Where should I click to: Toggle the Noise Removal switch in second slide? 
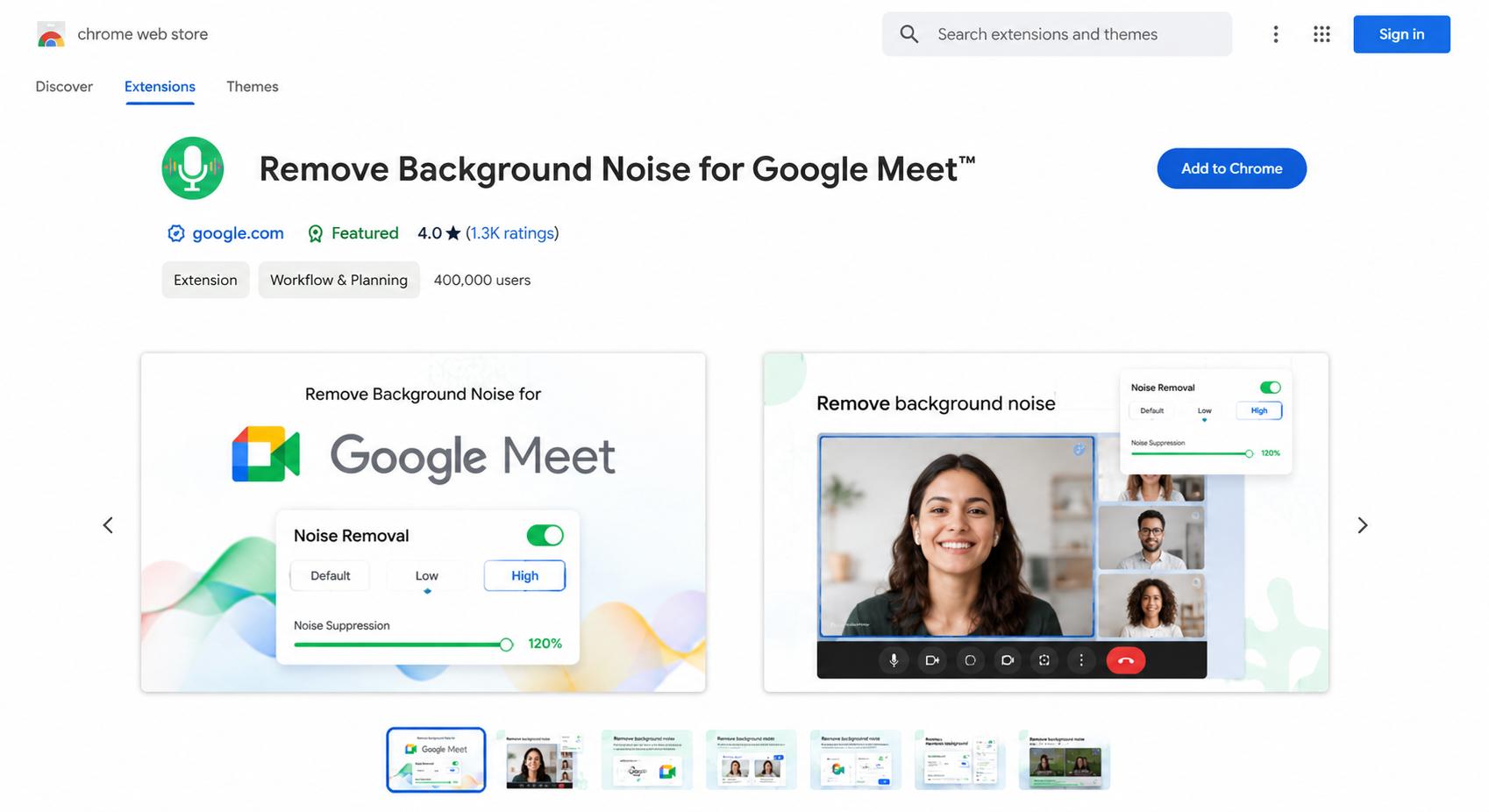click(1271, 388)
